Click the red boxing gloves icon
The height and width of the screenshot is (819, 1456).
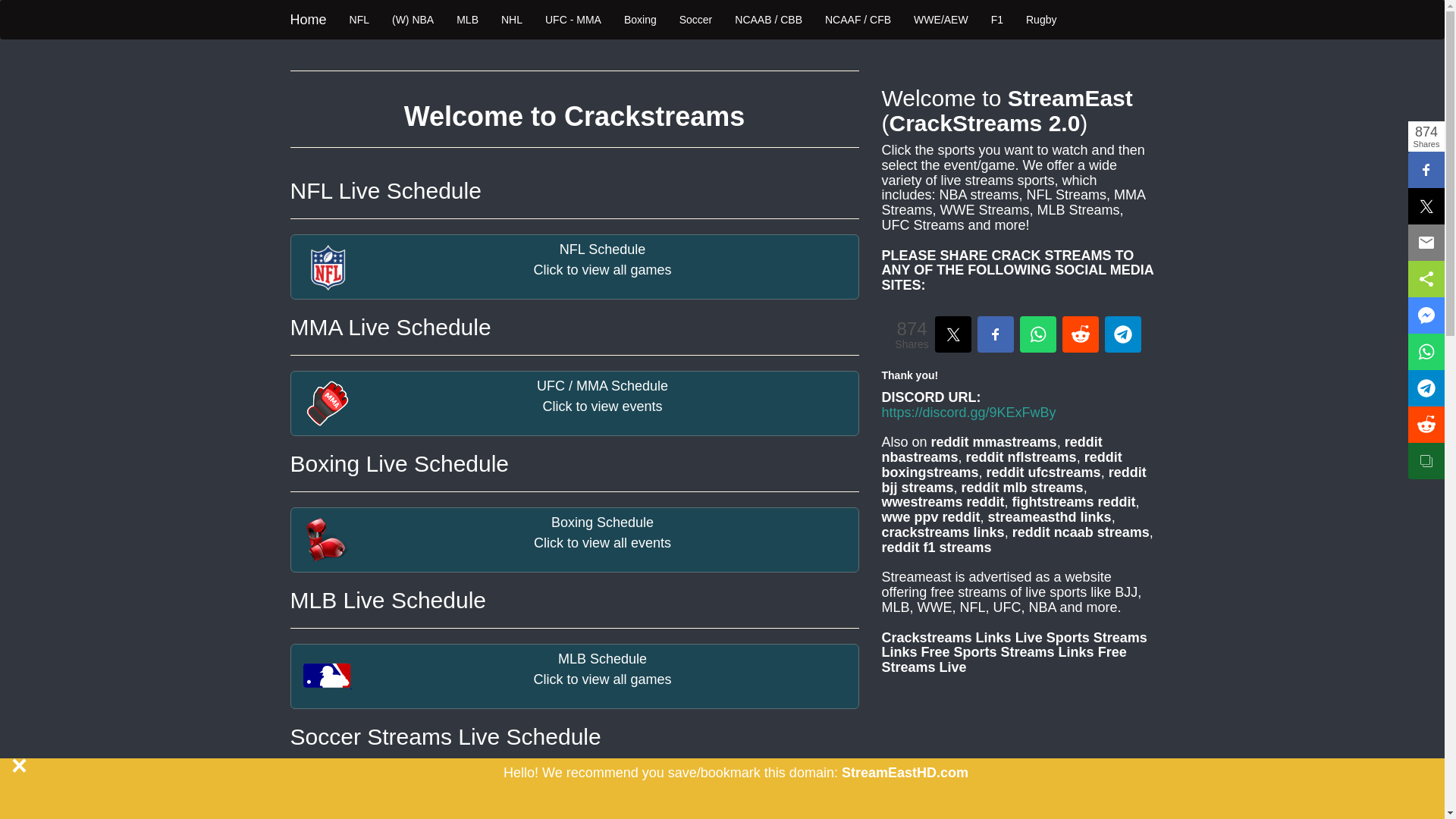coord(326,540)
